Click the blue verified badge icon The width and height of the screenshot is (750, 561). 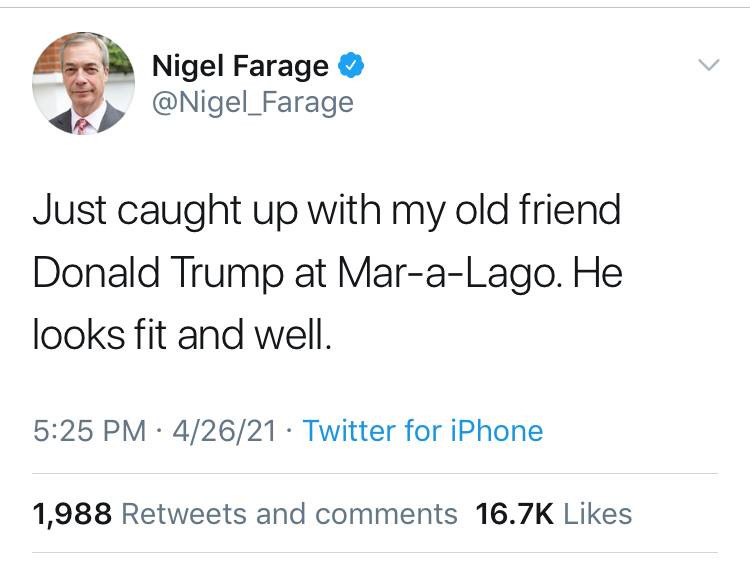(x=349, y=67)
